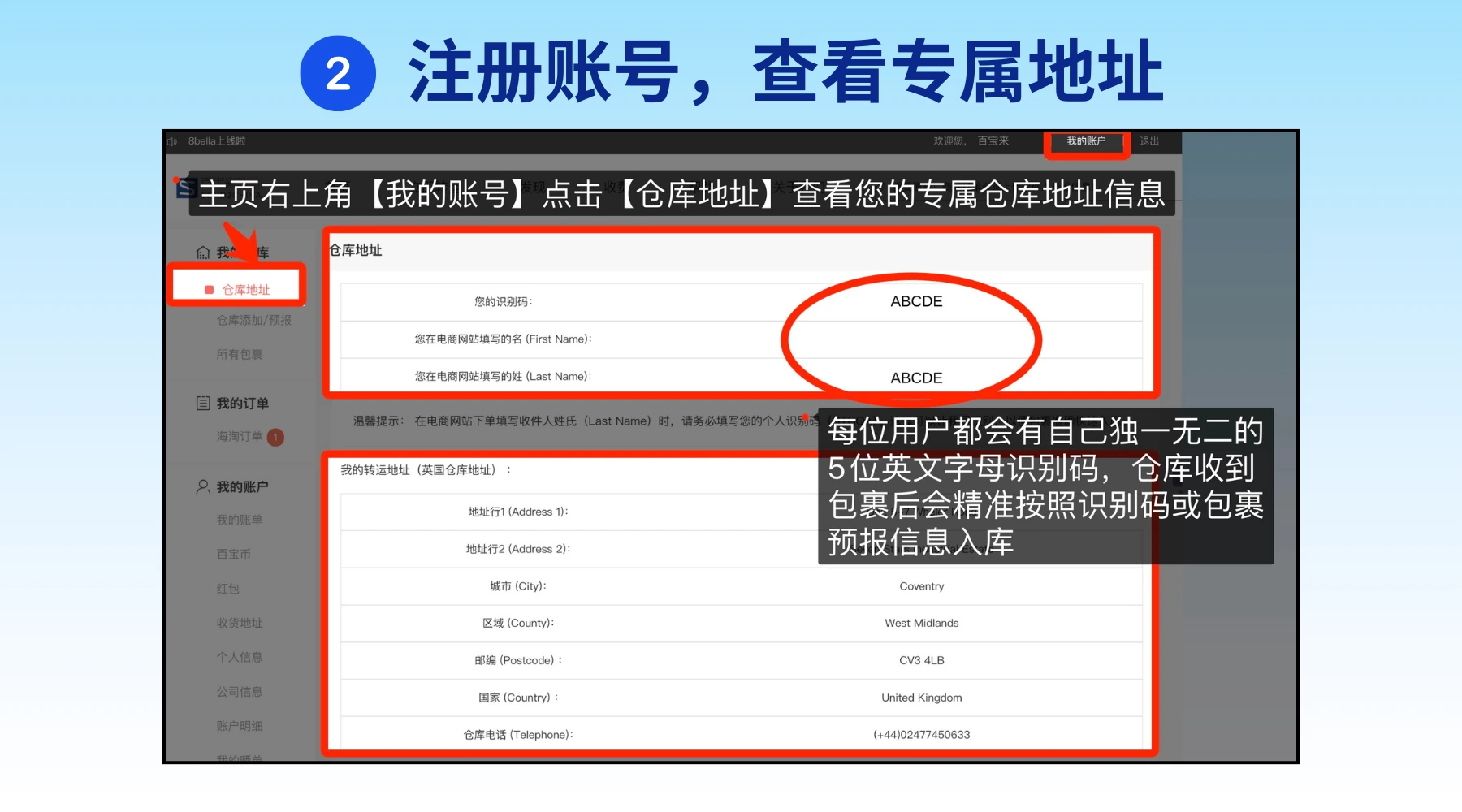Open 我的账户 in the top right bar
The image size is (1462, 812).
[1086, 141]
